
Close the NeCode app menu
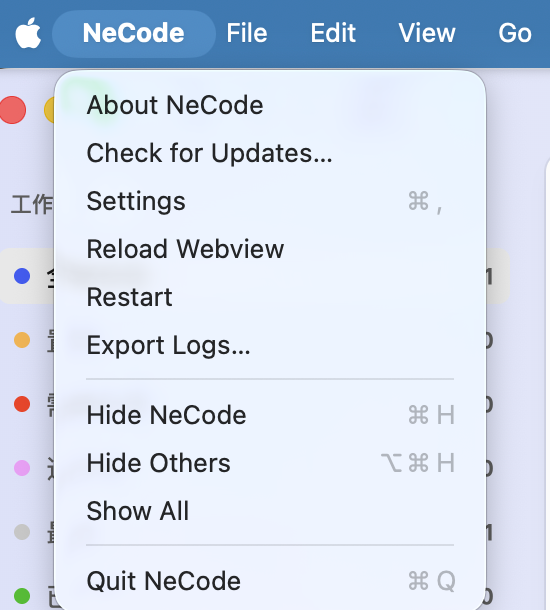point(133,33)
